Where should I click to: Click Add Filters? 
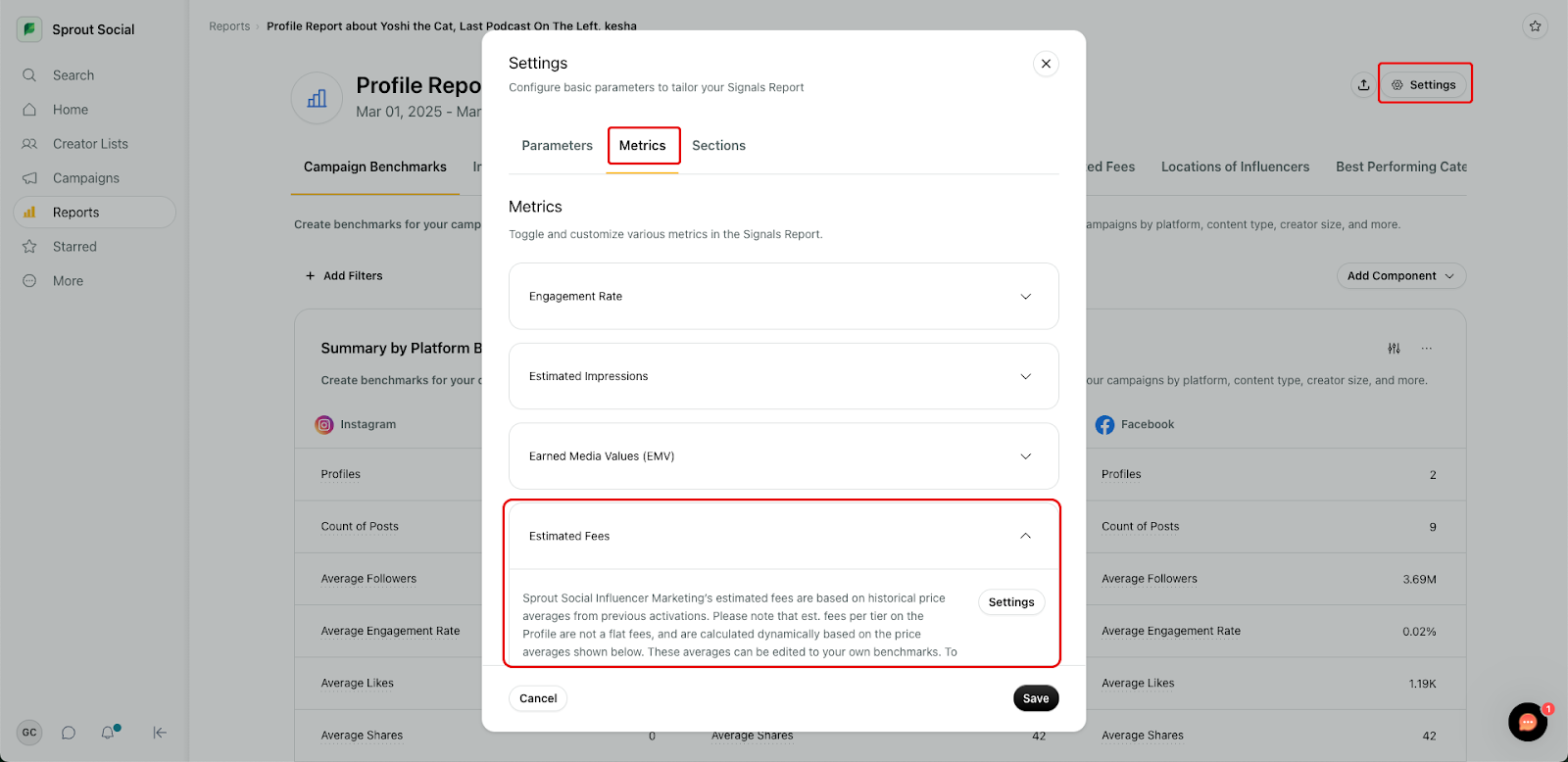click(x=344, y=276)
